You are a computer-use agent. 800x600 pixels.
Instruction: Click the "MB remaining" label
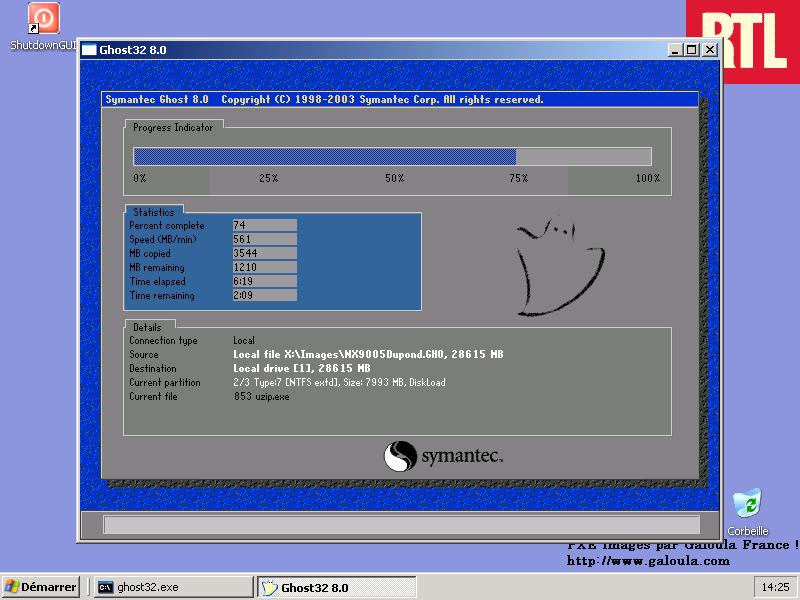[157, 267]
